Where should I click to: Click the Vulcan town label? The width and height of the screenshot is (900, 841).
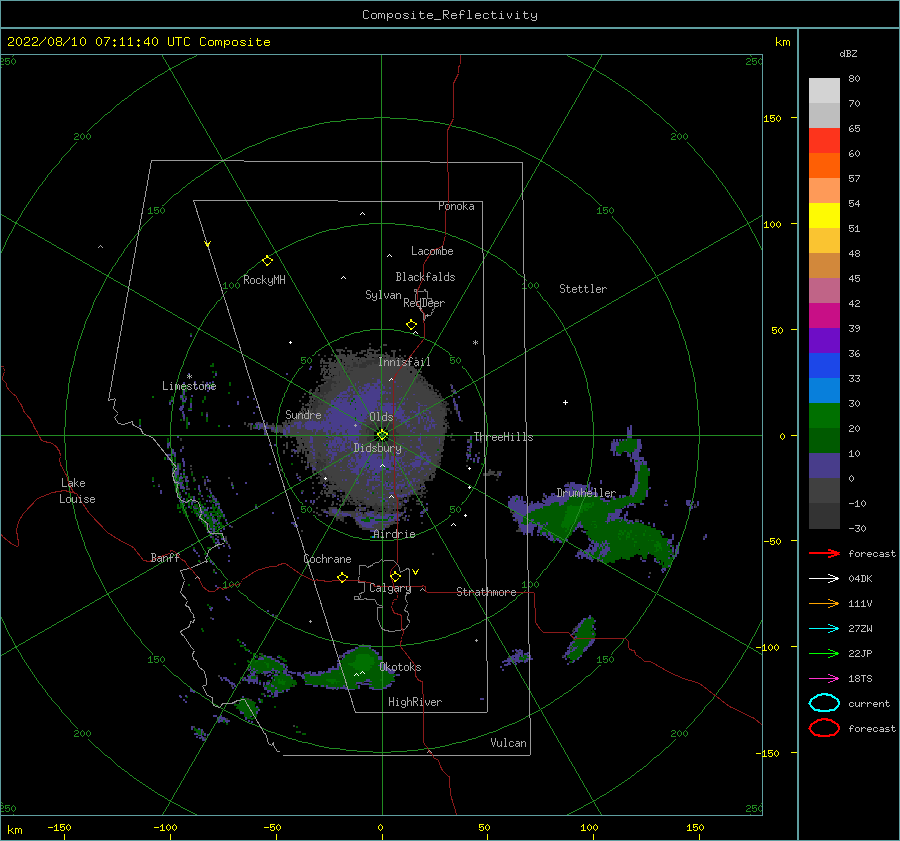point(509,743)
